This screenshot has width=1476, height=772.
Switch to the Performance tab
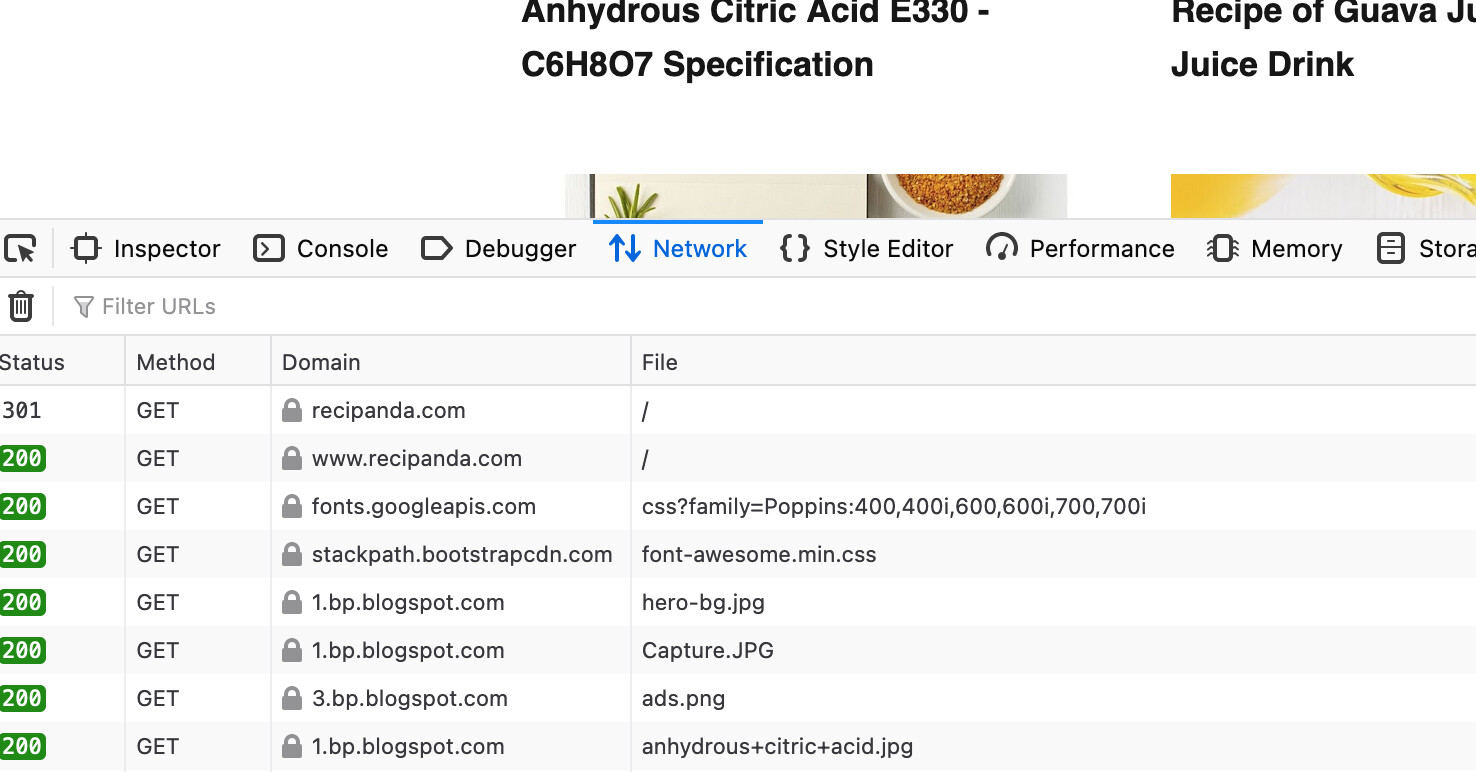coord(1081,249)
